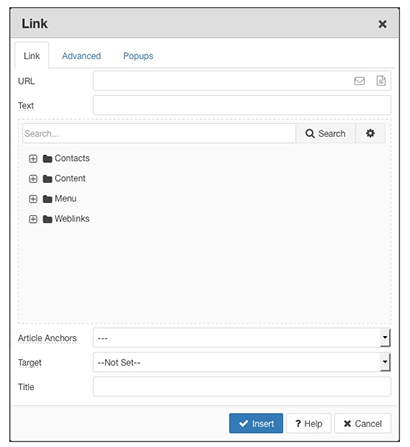Screen dimensions: 410x447
Task: Click the Menu folder icon
Action: tap(47, 199)
